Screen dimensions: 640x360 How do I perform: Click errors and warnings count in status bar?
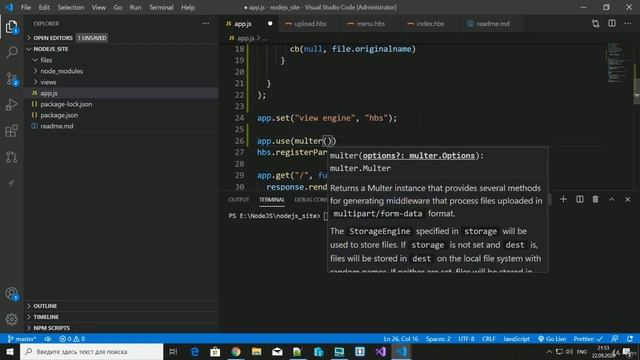click(72, 339)
